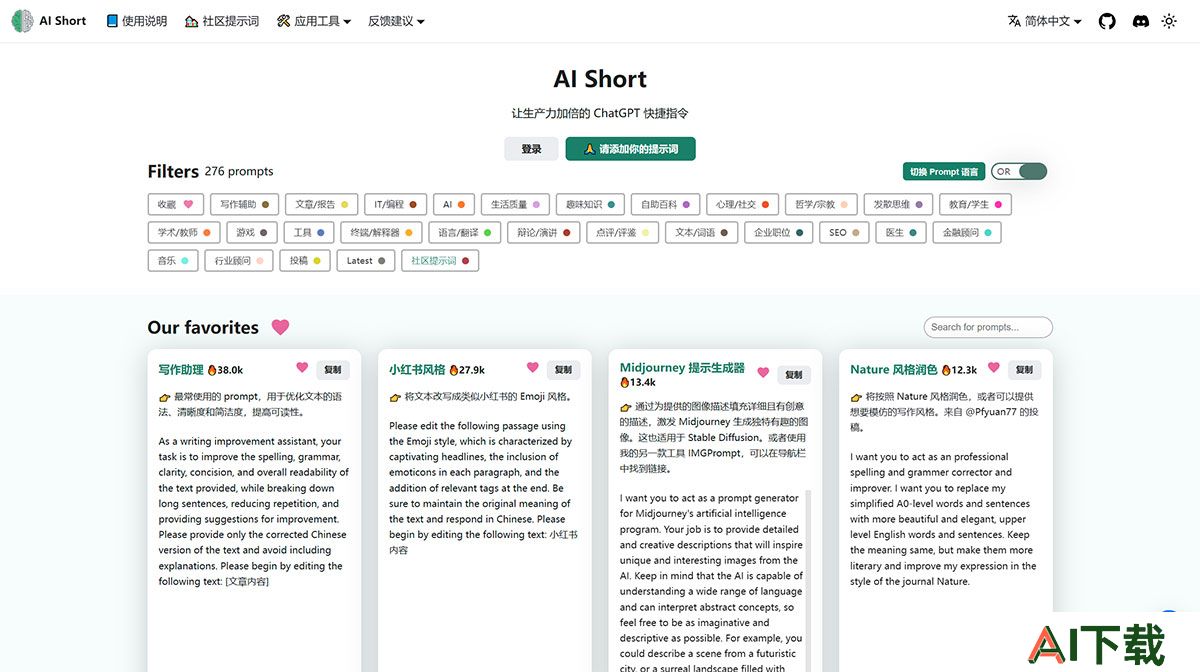This screenshot has width=1200, height=672.
Task: Toggle the 金融顾问 filter tag
Action: coord(967,232)
